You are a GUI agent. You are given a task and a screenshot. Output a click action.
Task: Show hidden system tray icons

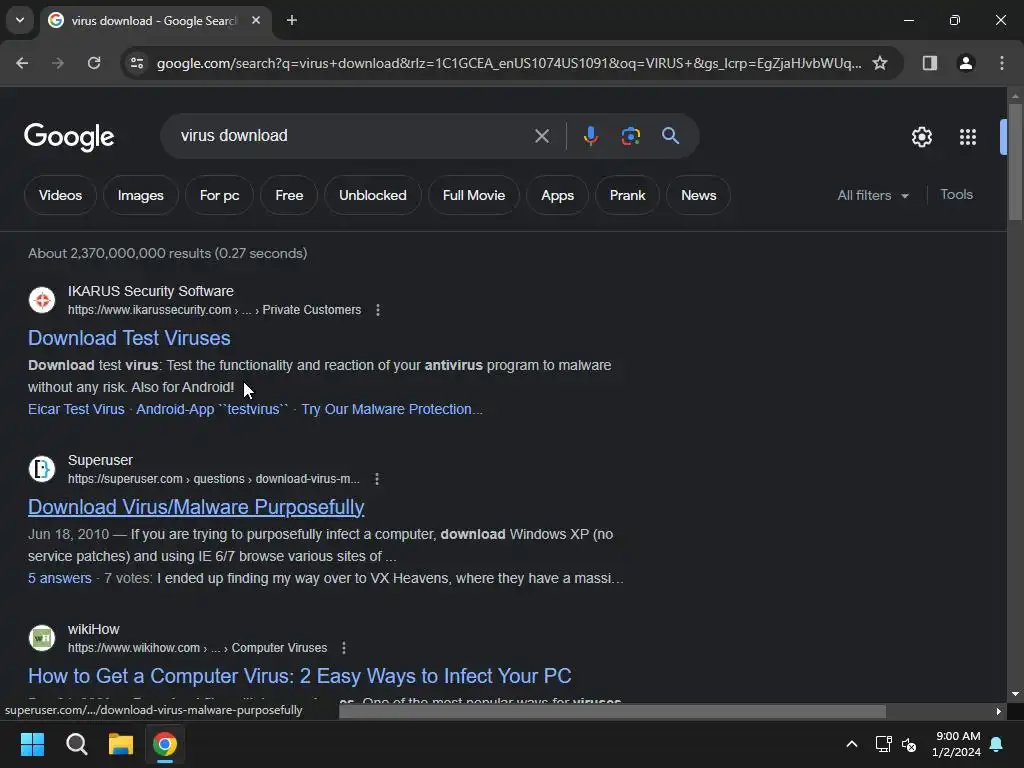click(x=852, y=744)
